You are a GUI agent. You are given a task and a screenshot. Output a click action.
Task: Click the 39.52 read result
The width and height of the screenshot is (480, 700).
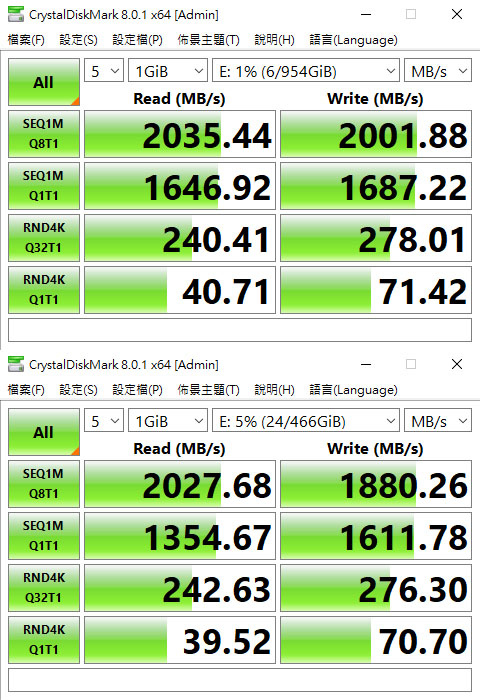180,640
